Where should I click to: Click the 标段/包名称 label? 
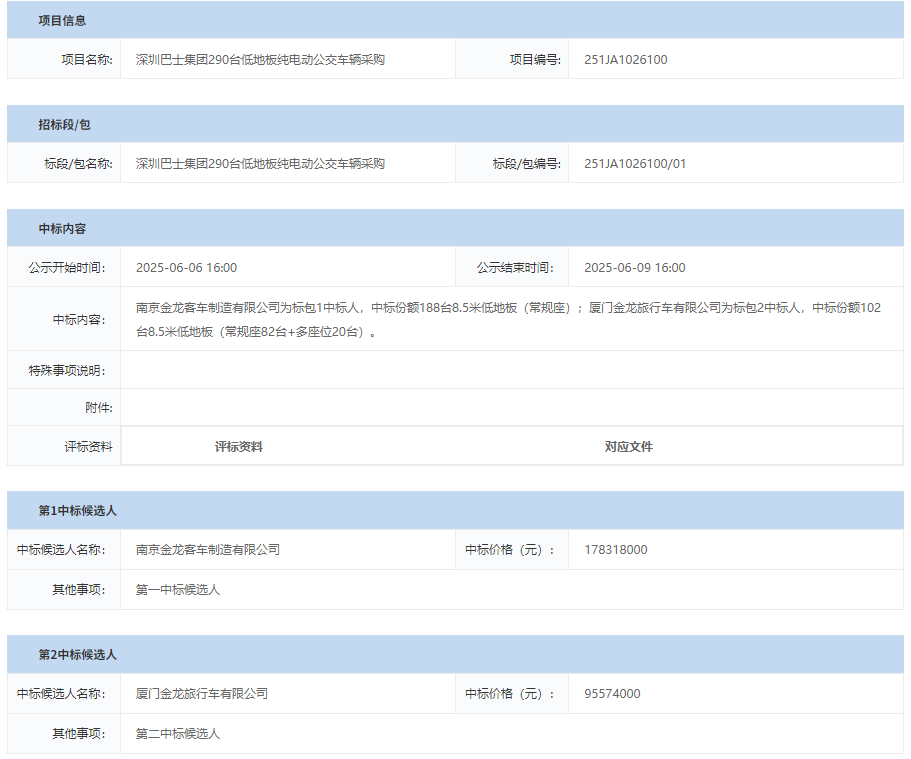(x=78, y=164)
